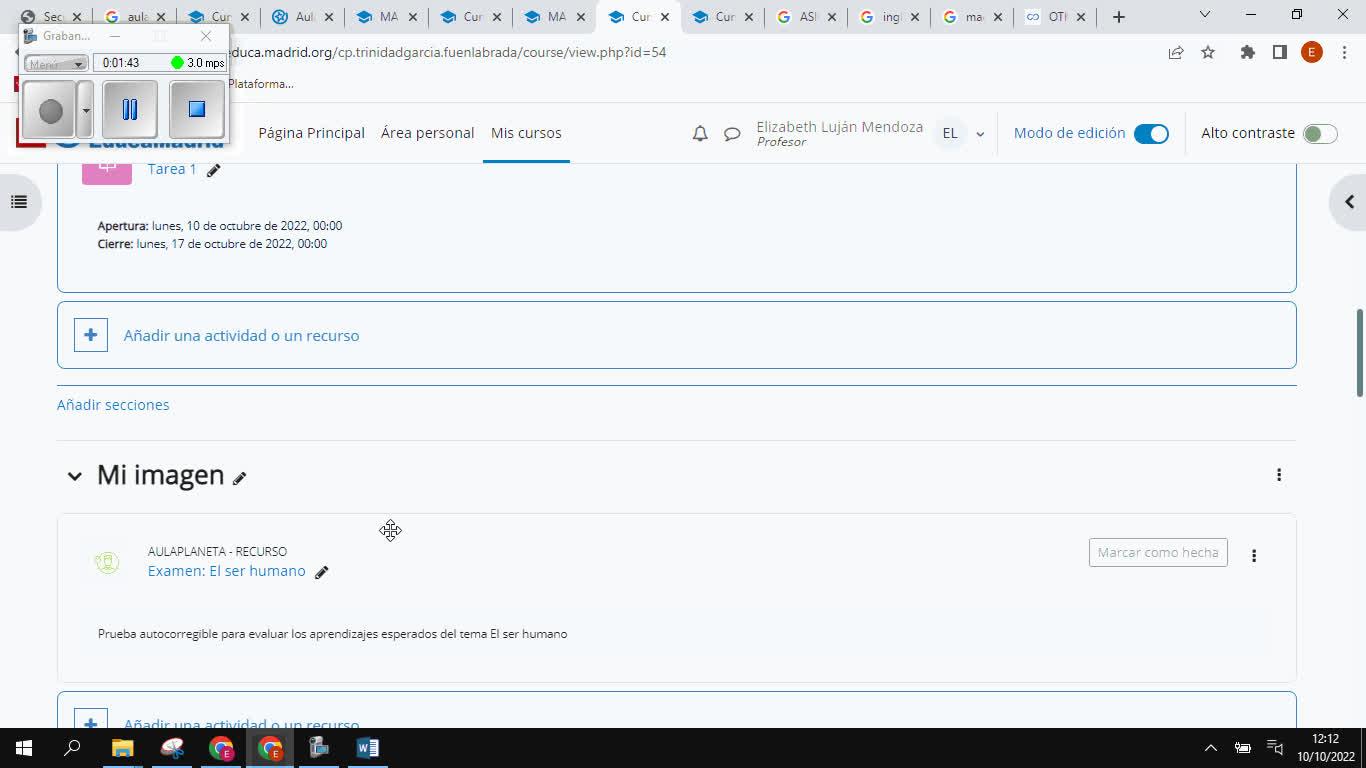Open the Chrome tab search dropdown
This screenshot has height=768, width=1366.
pos(1205,15)
